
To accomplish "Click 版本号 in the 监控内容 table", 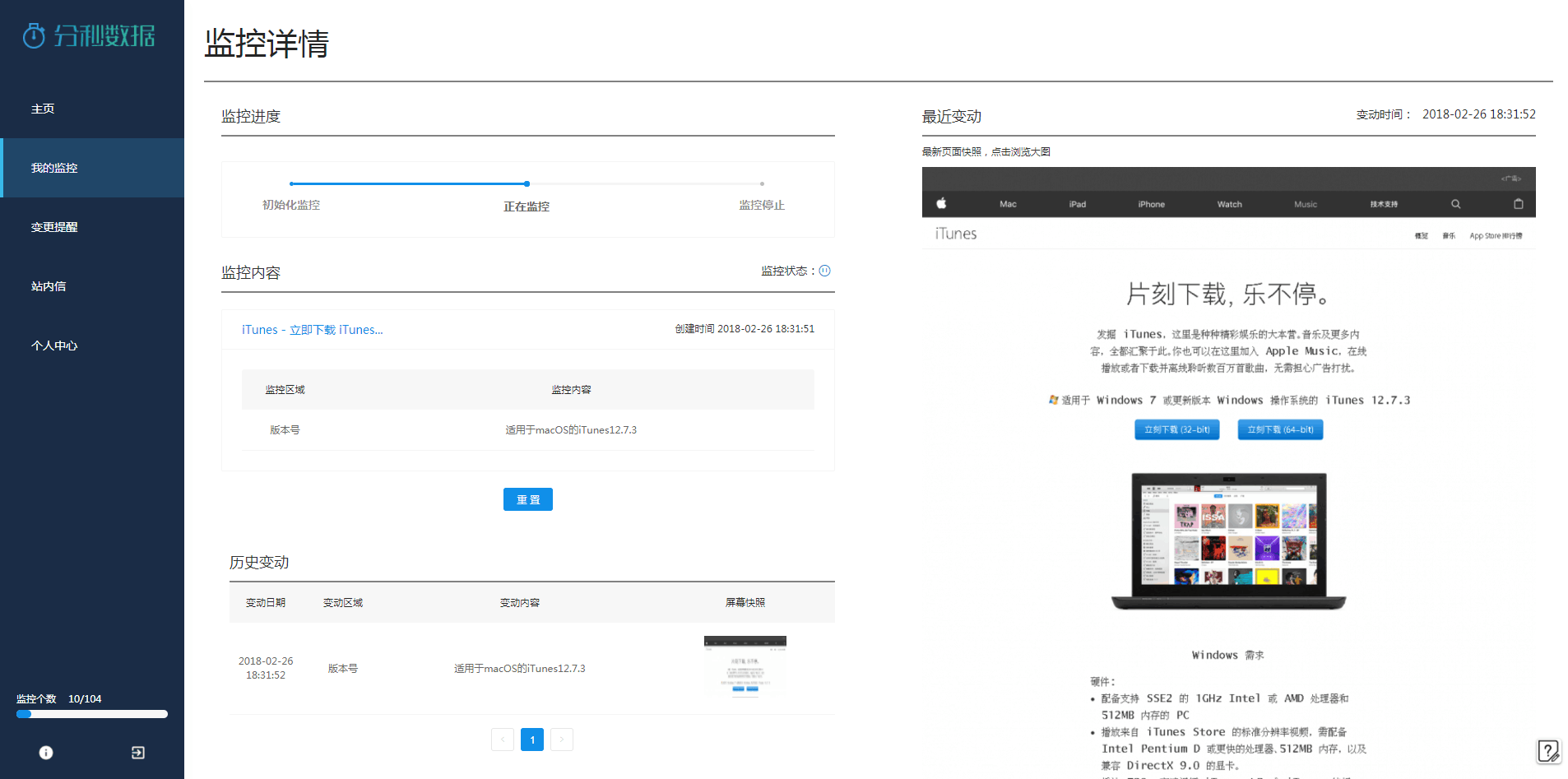I will pyautogui.click(x=285, y=430).
